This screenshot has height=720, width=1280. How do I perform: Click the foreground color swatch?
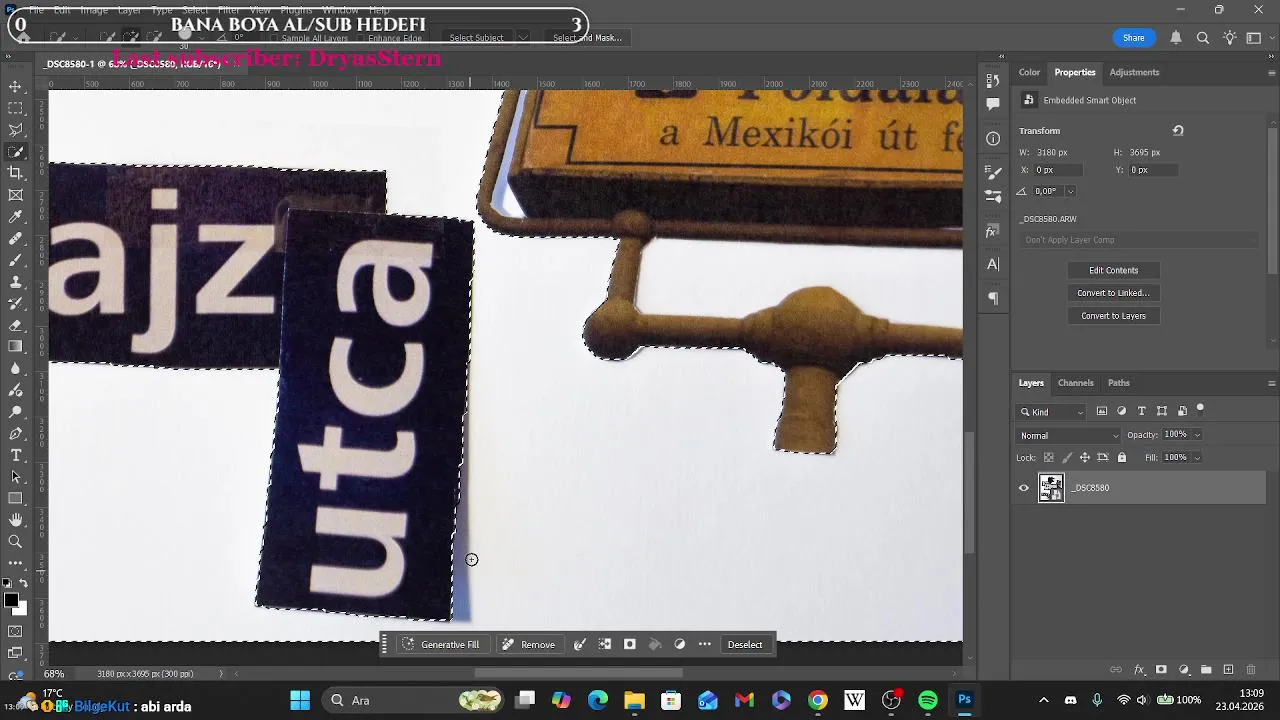[x=10, y=600]
